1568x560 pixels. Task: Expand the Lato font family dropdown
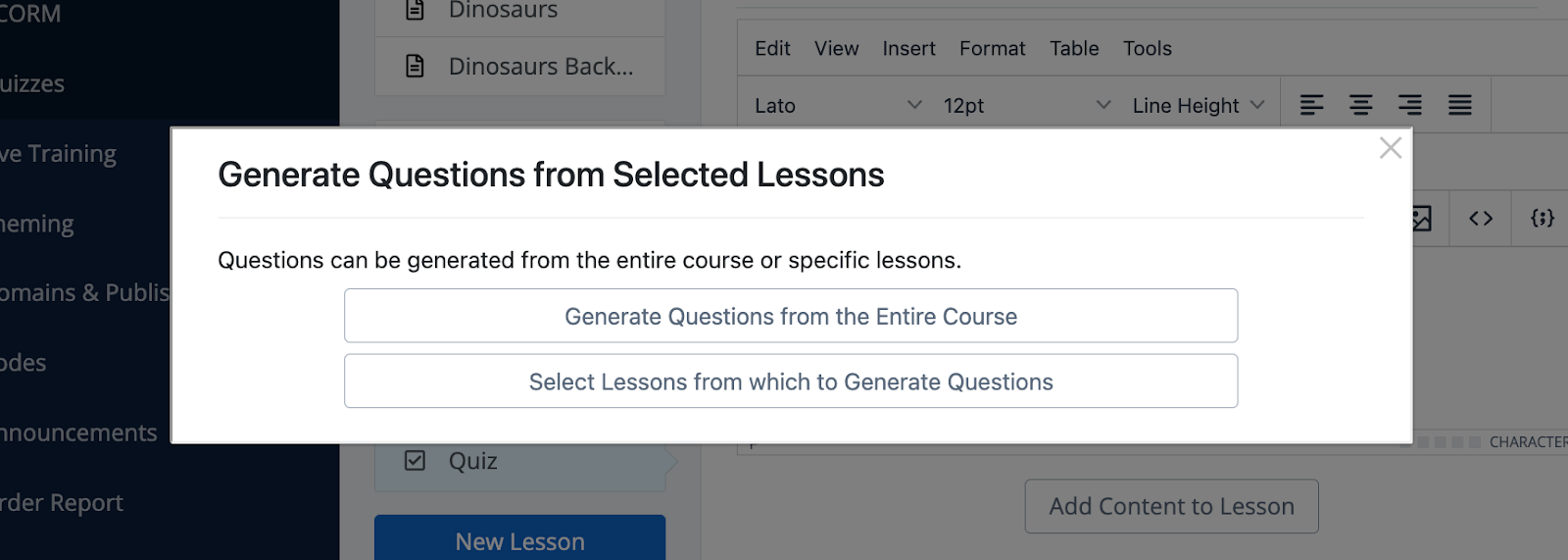point(838,105)
